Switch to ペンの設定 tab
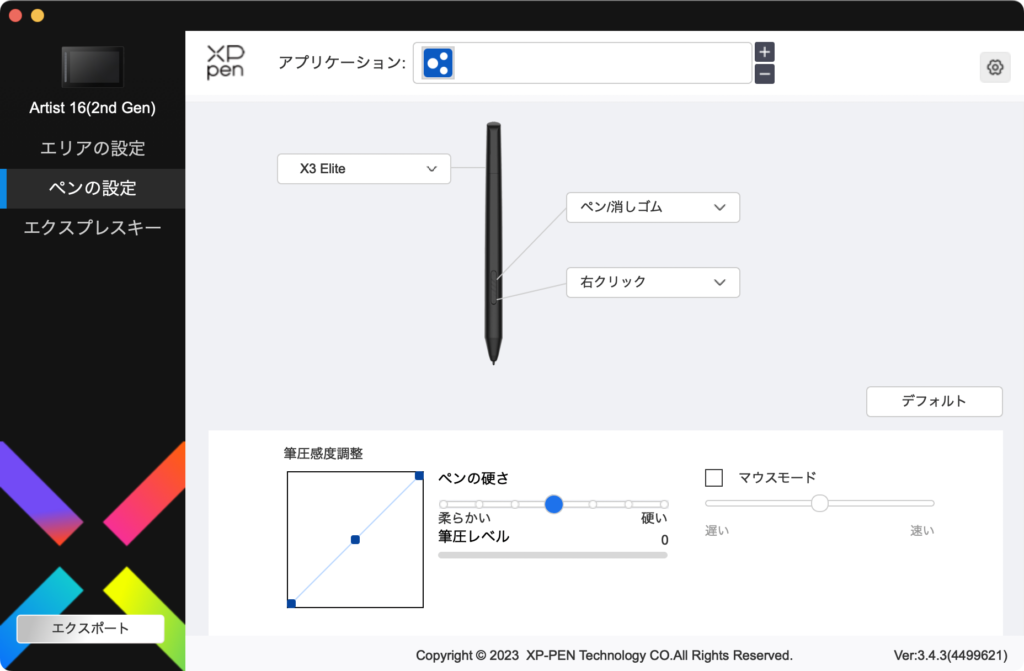 pyautogui.click(x=93, y=188)
